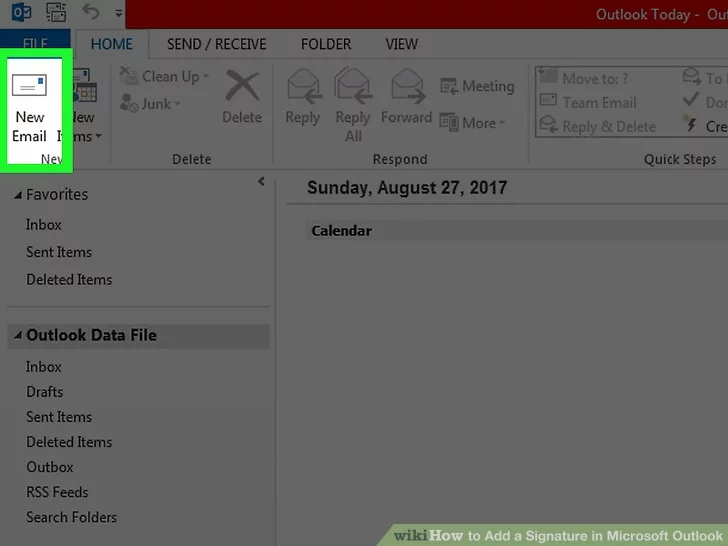Click the Delete X icon
728x546 pixels.
point(242,85)
